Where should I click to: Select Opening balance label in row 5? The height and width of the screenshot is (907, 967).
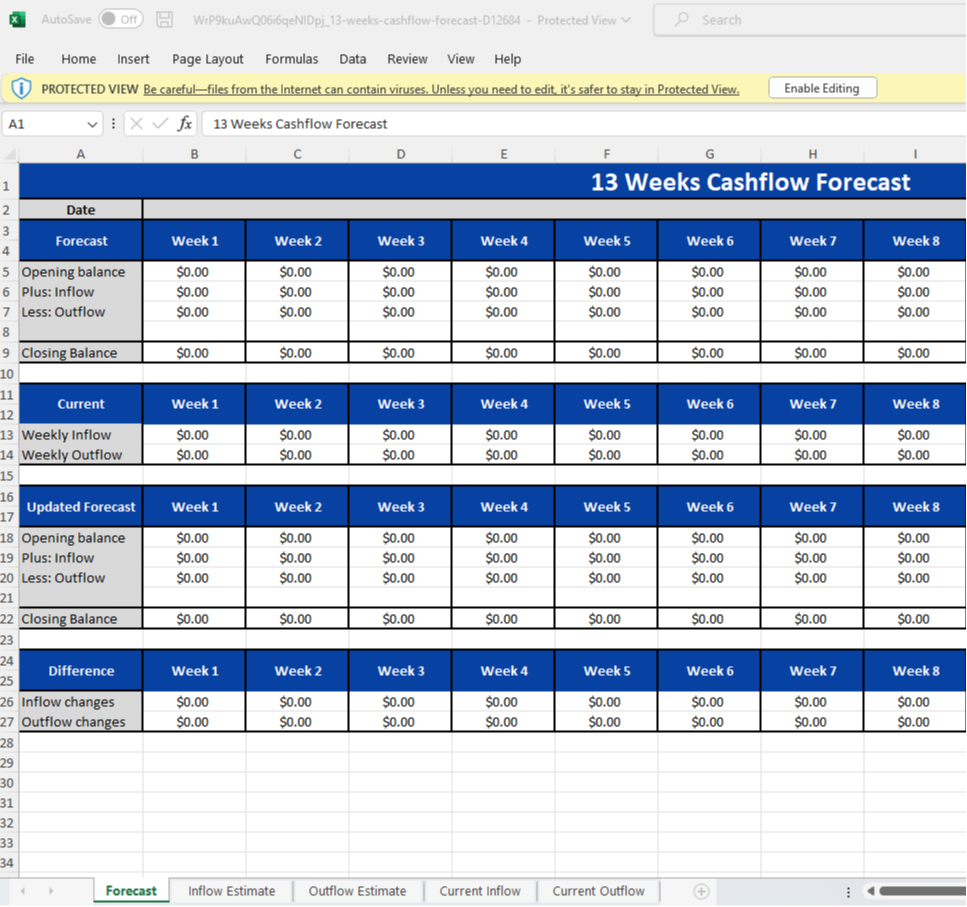pos(81,272)
